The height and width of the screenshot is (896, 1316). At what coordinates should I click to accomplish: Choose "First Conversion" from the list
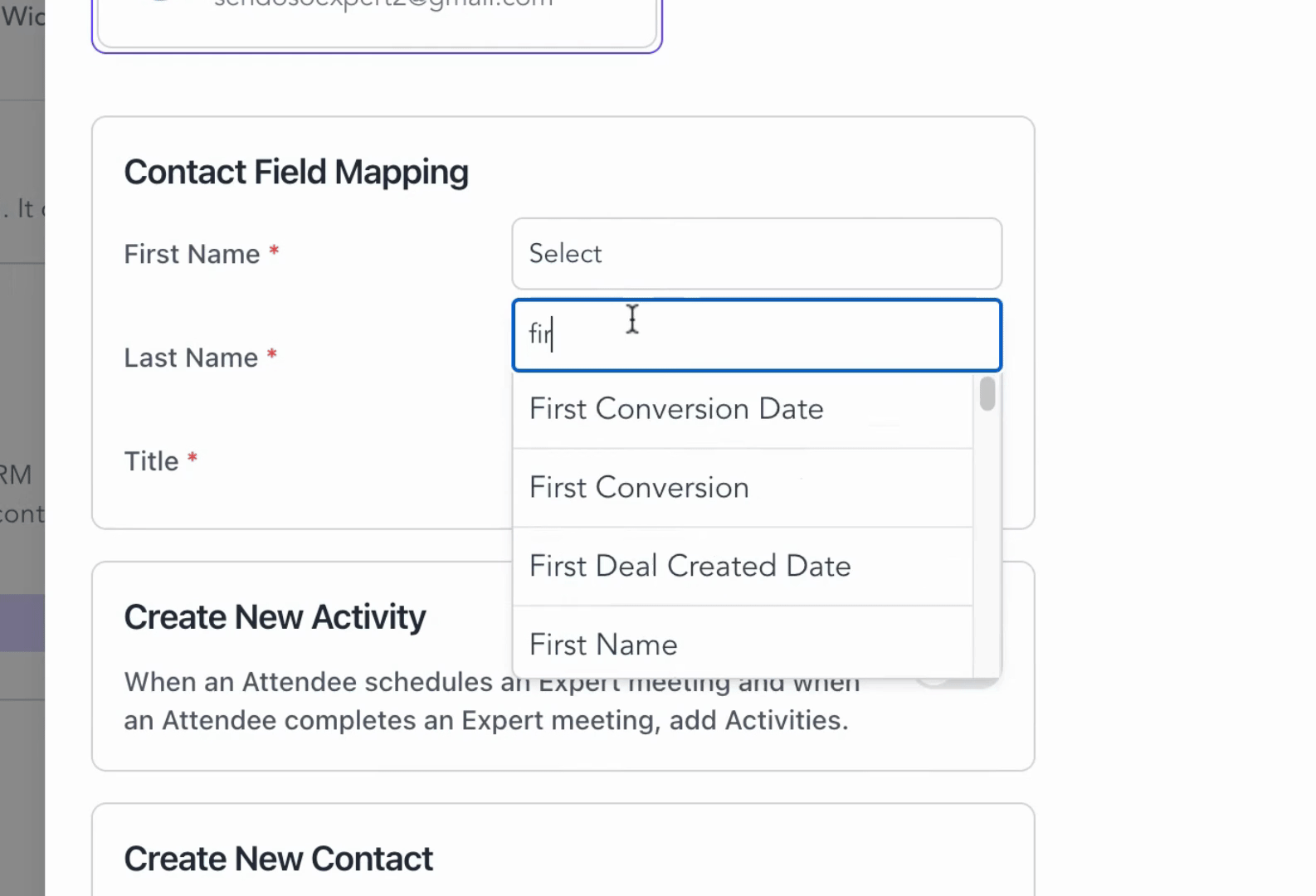click(x=639, y=488)
